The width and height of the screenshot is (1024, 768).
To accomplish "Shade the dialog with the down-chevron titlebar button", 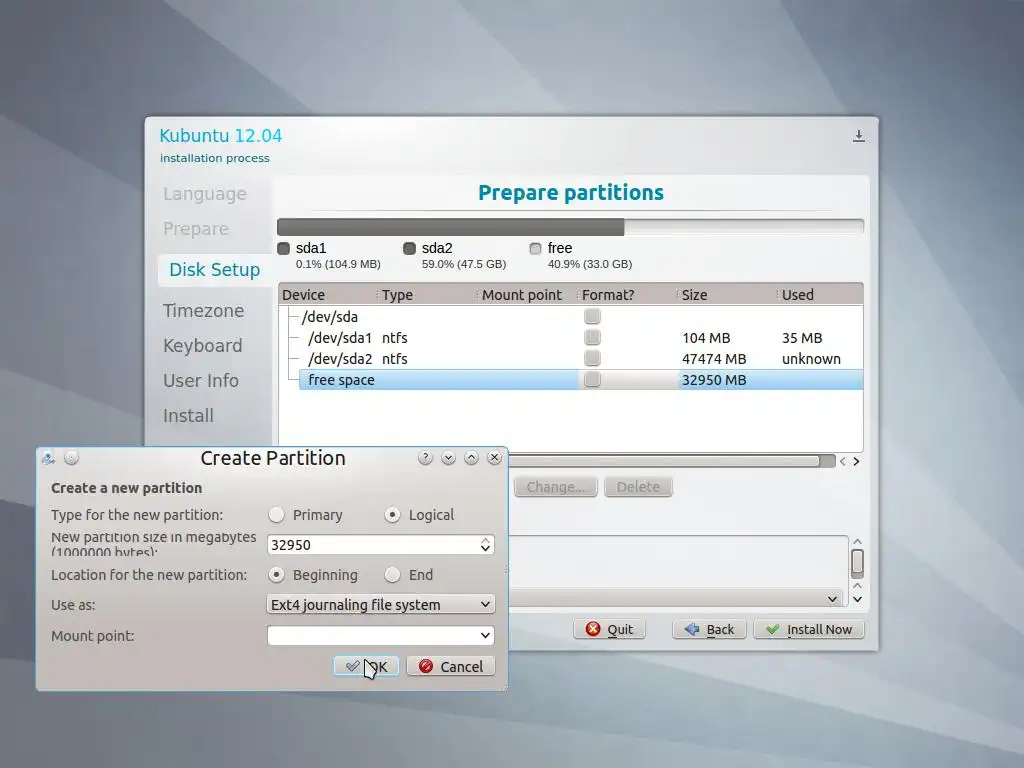I will [x=448, y=458].
